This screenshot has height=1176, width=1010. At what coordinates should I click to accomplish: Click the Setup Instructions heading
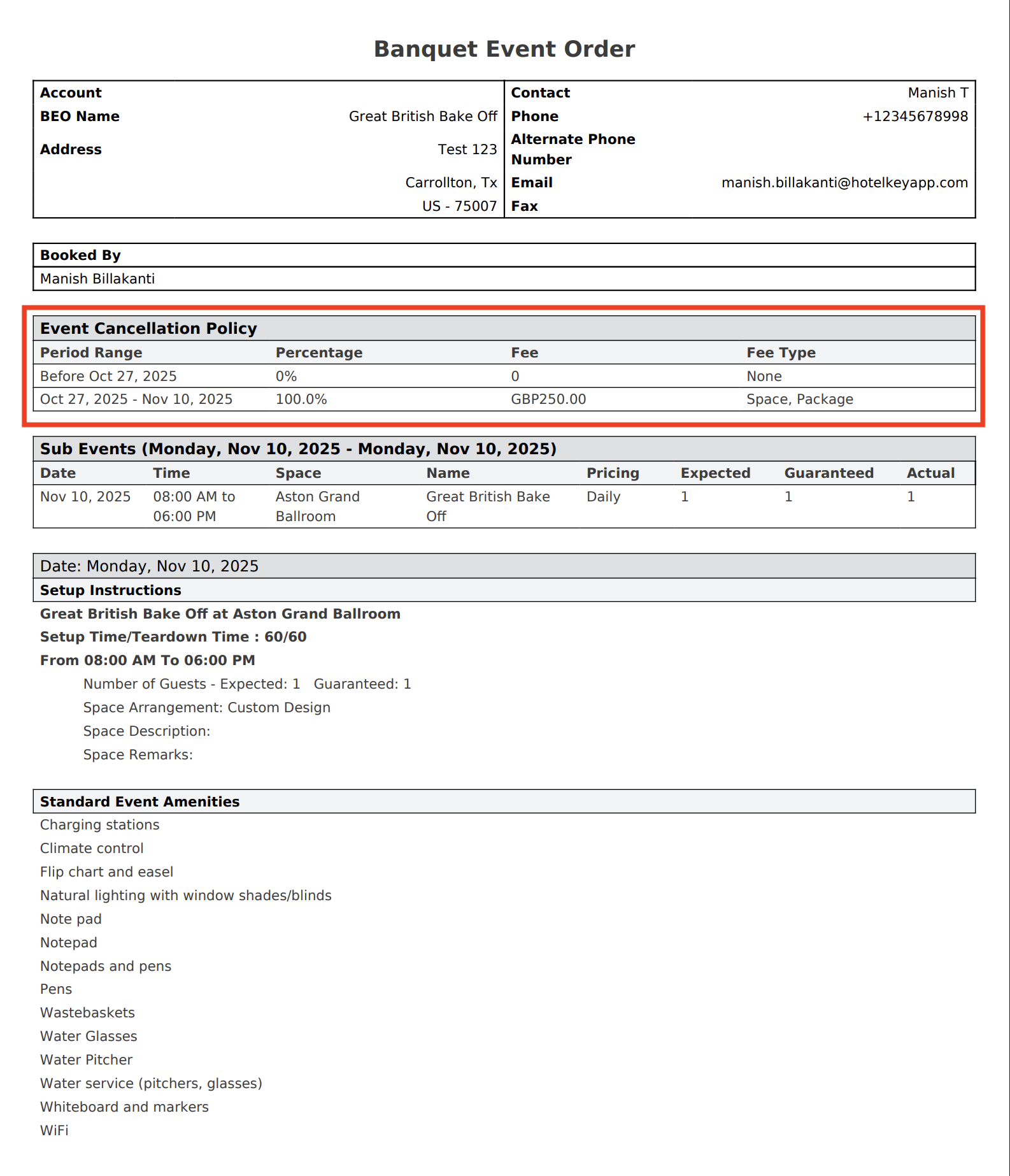coord(111,591)
